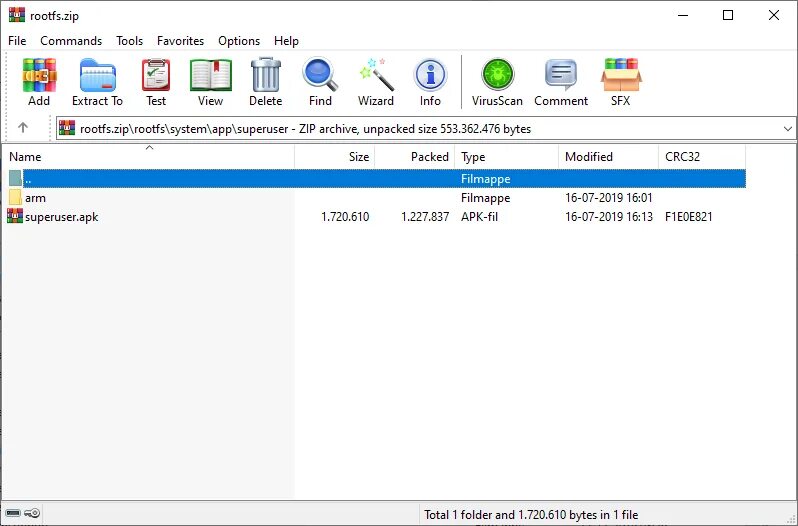Viewport: 798px width, 526px height.
Task: Minimize the rootfs.zip window
Action: [682, 15]
